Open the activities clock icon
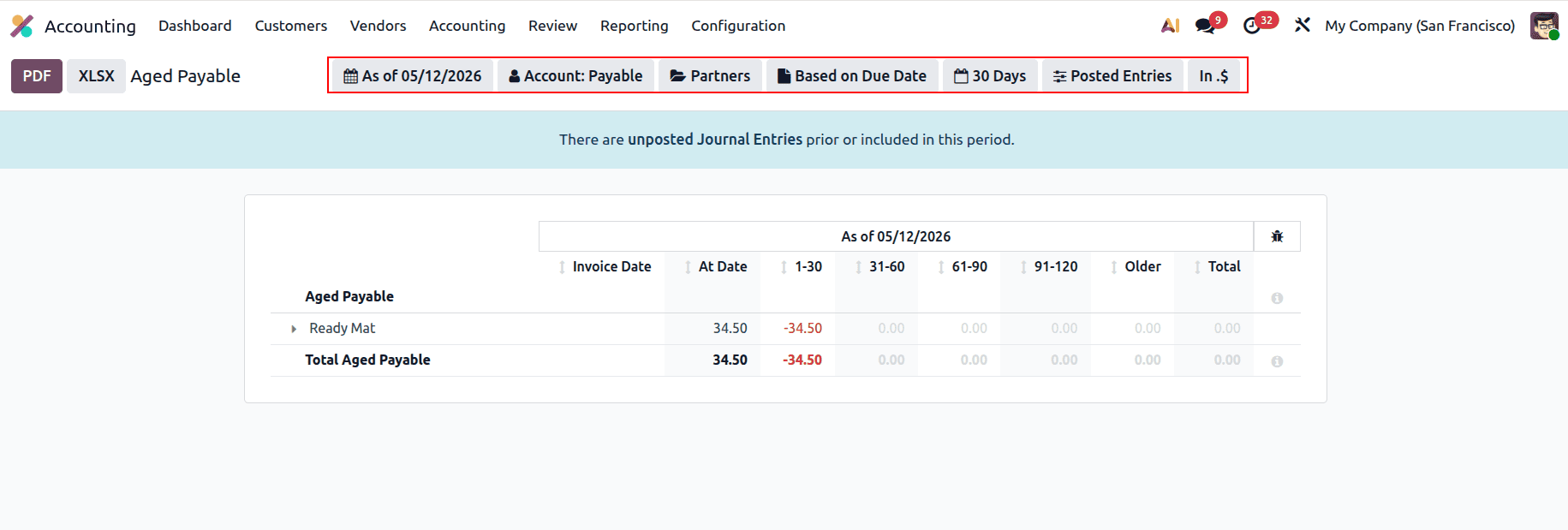 [x=1252, y=26]
